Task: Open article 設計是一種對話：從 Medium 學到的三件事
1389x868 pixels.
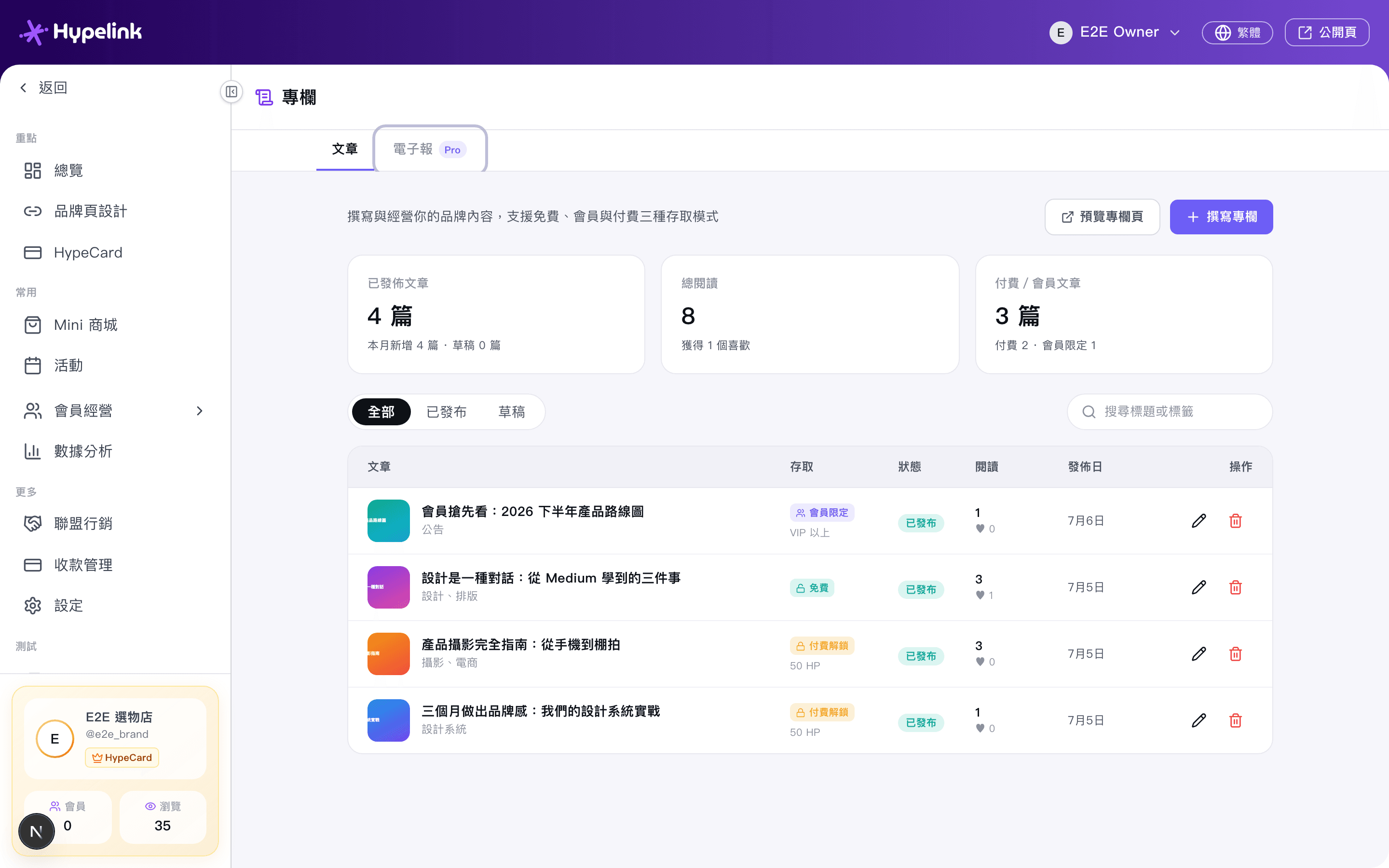Action: click(x=551, y=578)
